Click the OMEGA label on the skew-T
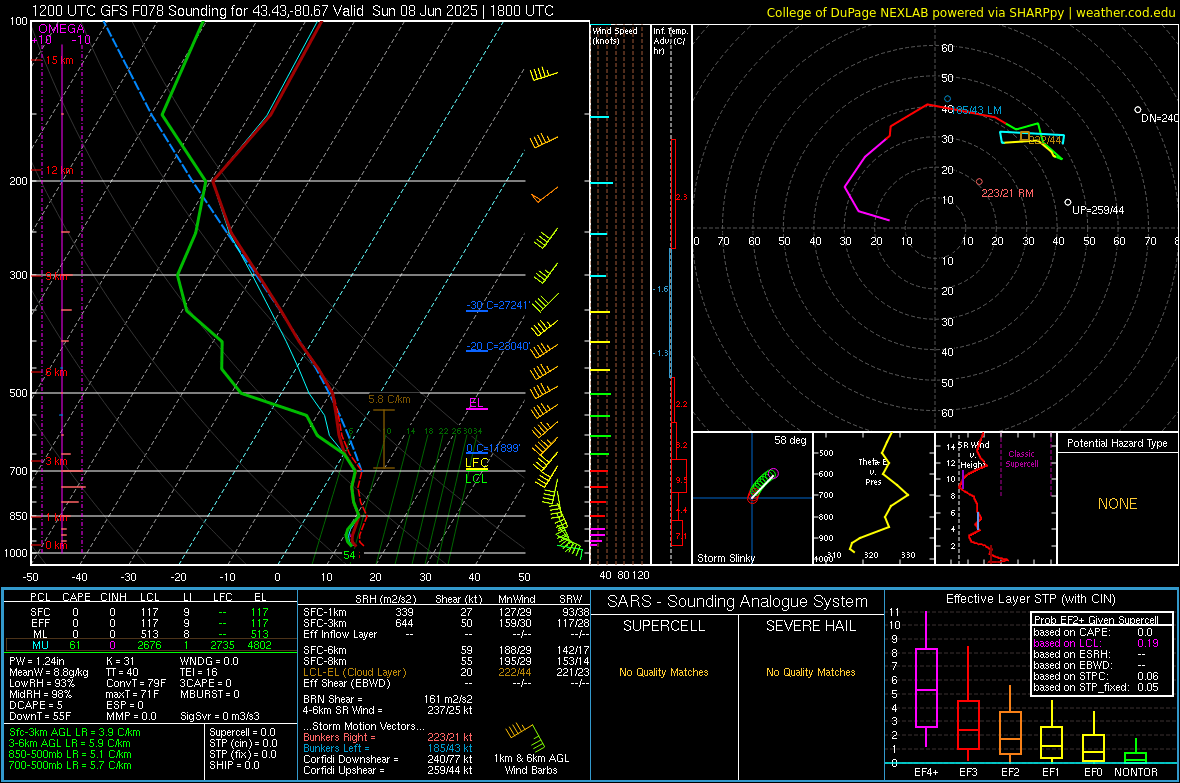Image resolution: width=1180 pixels, height=783 pixels. pyautogui.click(x=61, y=29)
